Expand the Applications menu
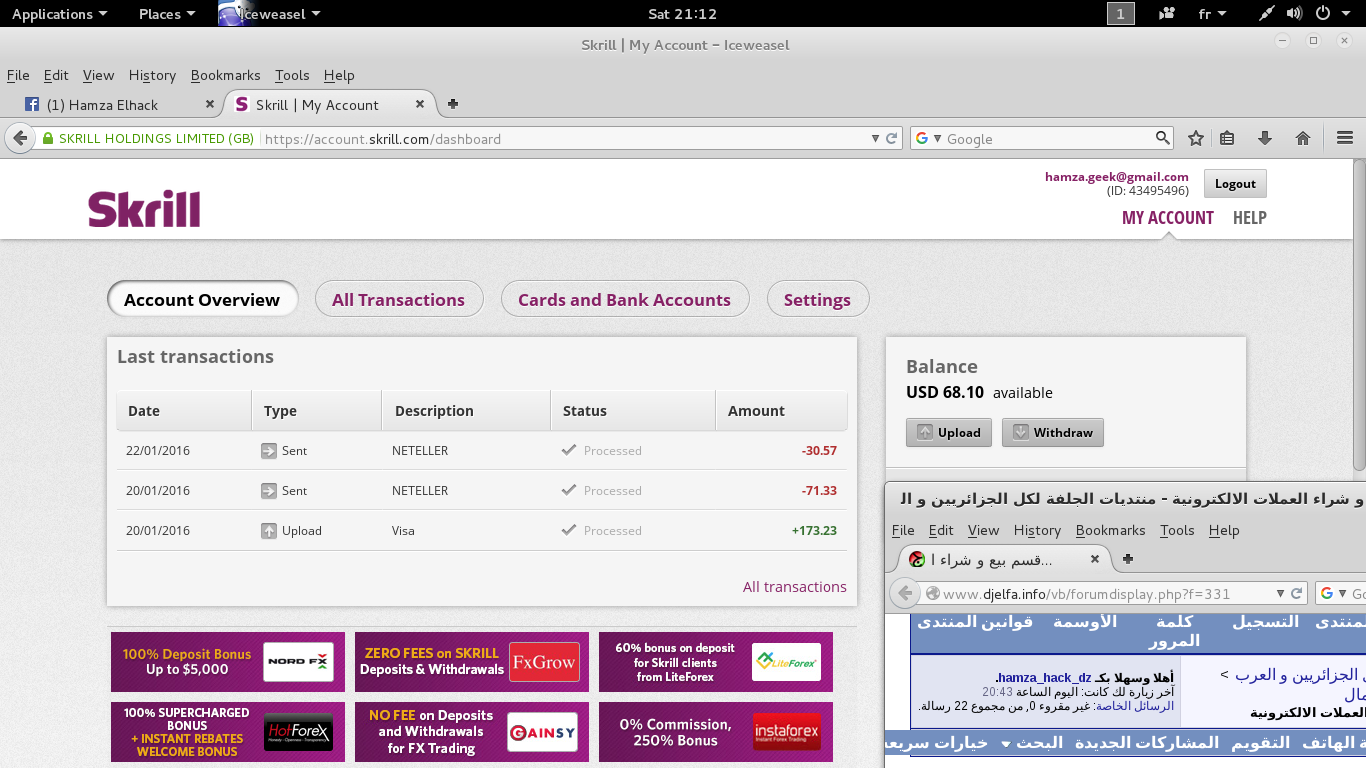Image resolution: width=1366 pixels, height=768 pixels. pyautogui.click(x=59, y=14)
